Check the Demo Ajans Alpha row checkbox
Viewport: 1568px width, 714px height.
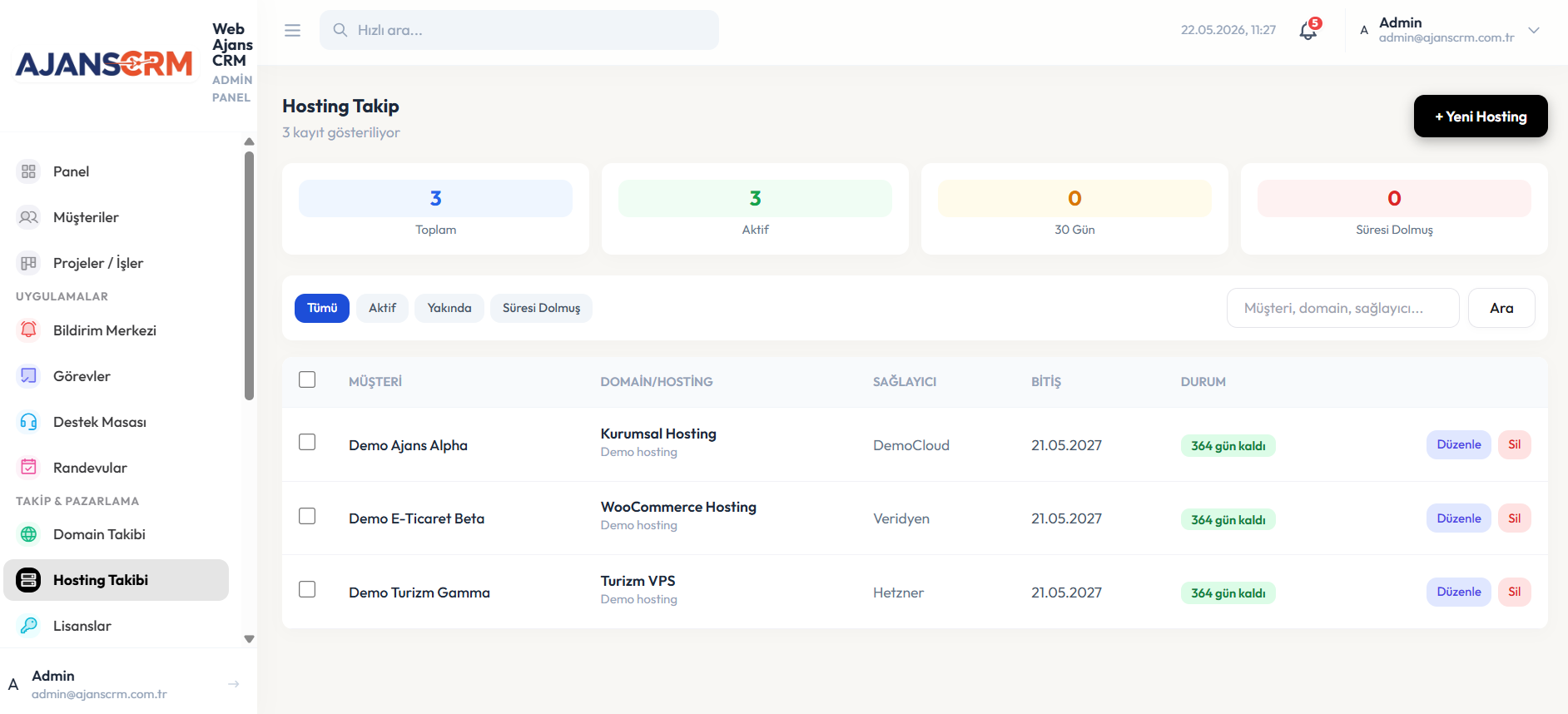coord(307,442)
